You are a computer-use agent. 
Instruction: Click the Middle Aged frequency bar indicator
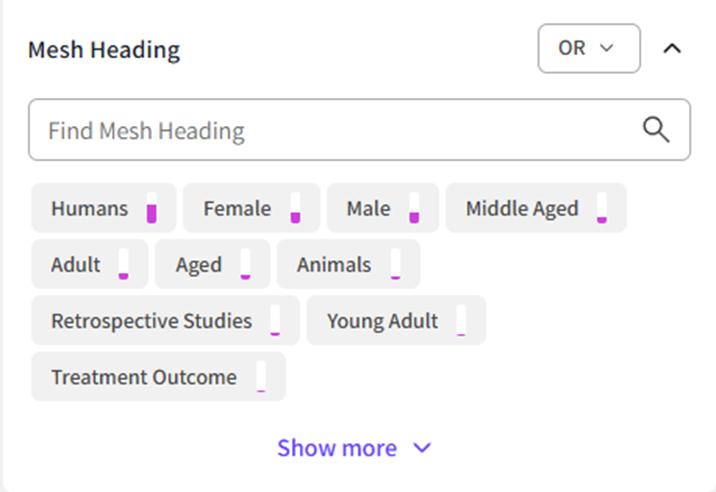[x=602, y=209]
